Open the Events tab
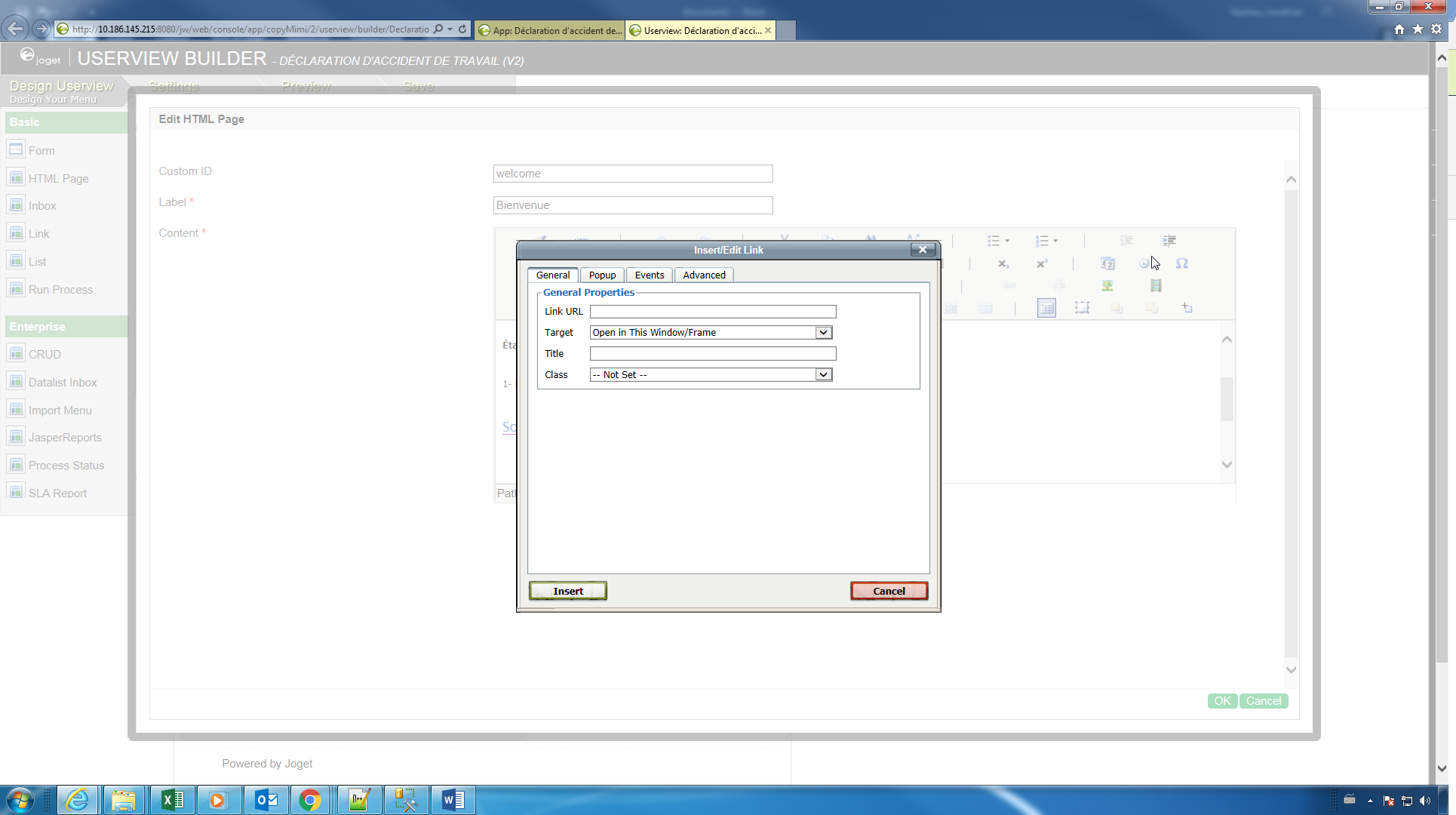Image resolution: width=1456 pixels, height=815 pixels. click(649, 275)
